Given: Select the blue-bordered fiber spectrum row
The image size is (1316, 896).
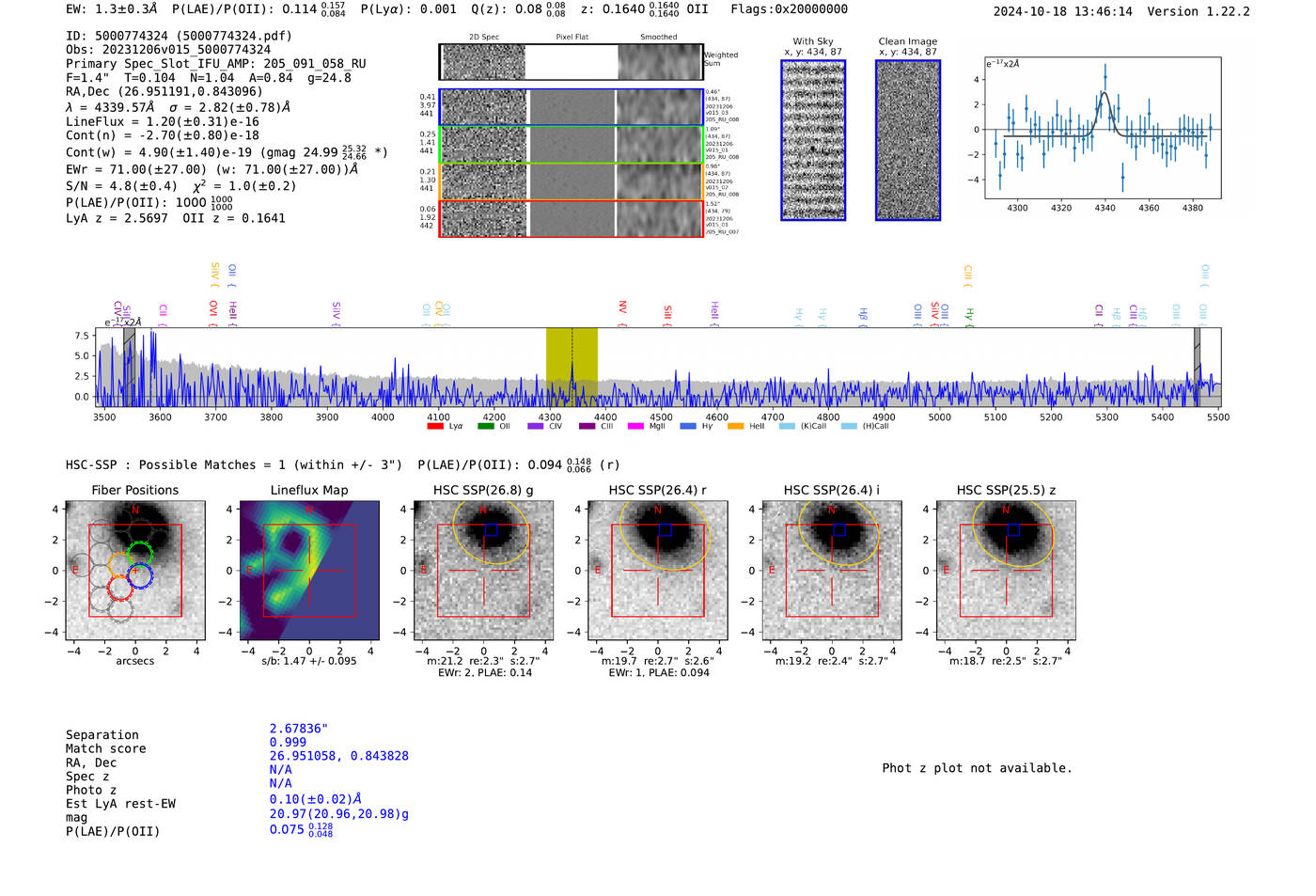Looking at the screenshot, I should point(571,107).
